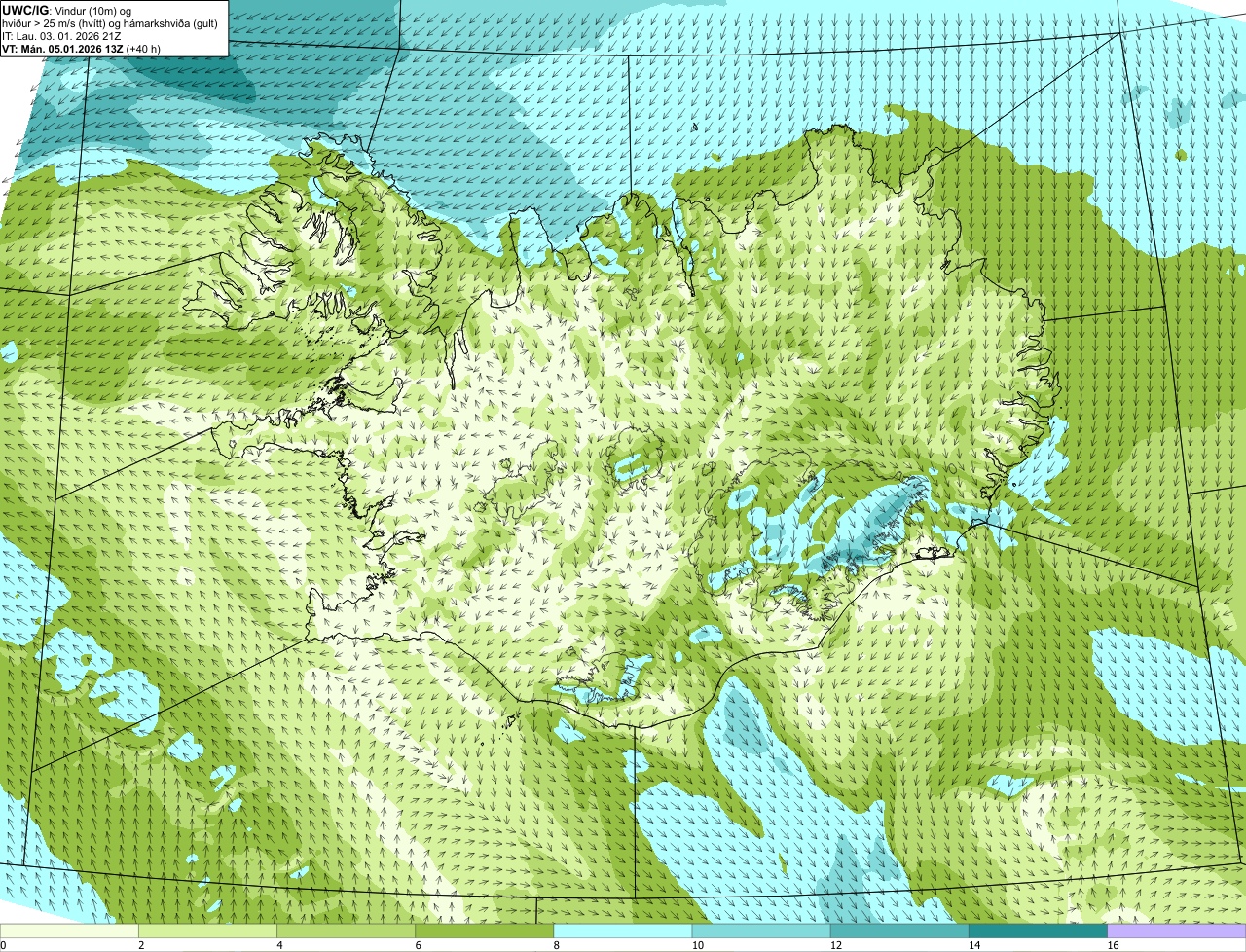Click the 12–14 m/s teal legend swatch
Screen dimensions: 1246x952
(899, 931)
